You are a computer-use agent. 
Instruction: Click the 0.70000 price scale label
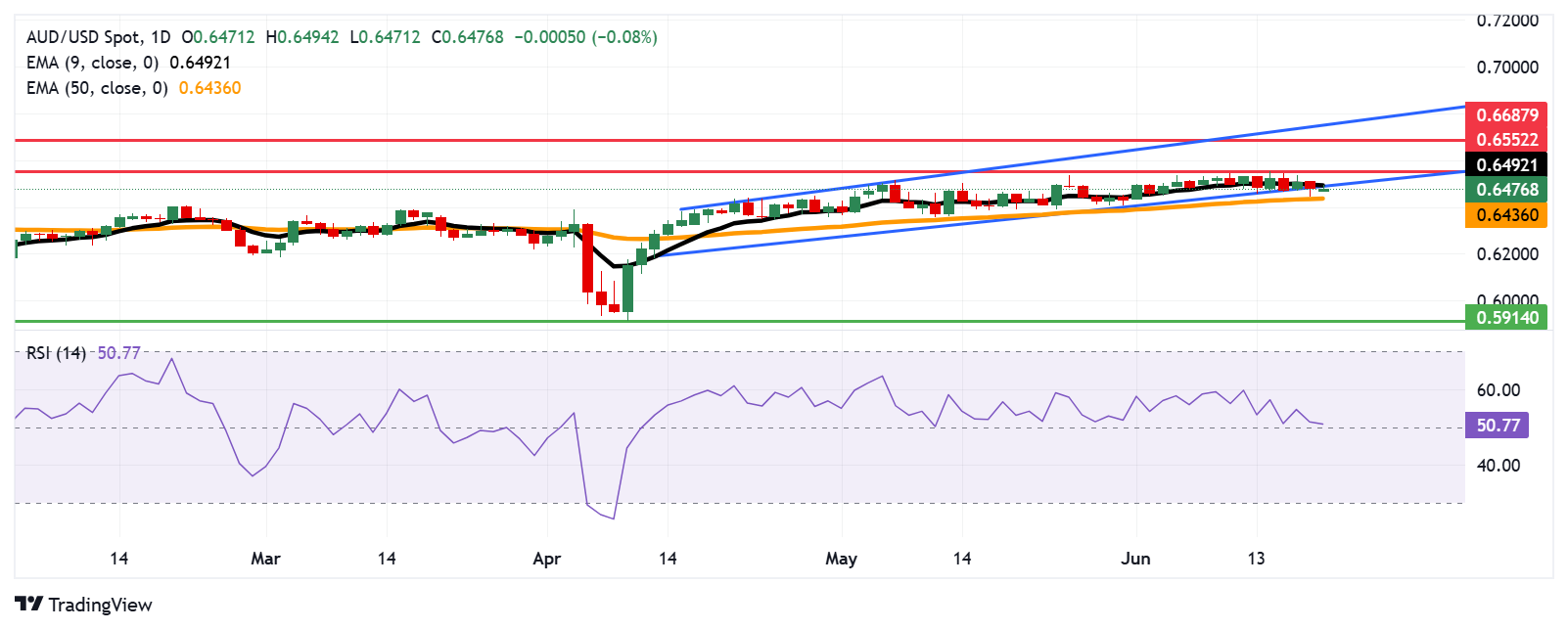[x=1507, y=67]
